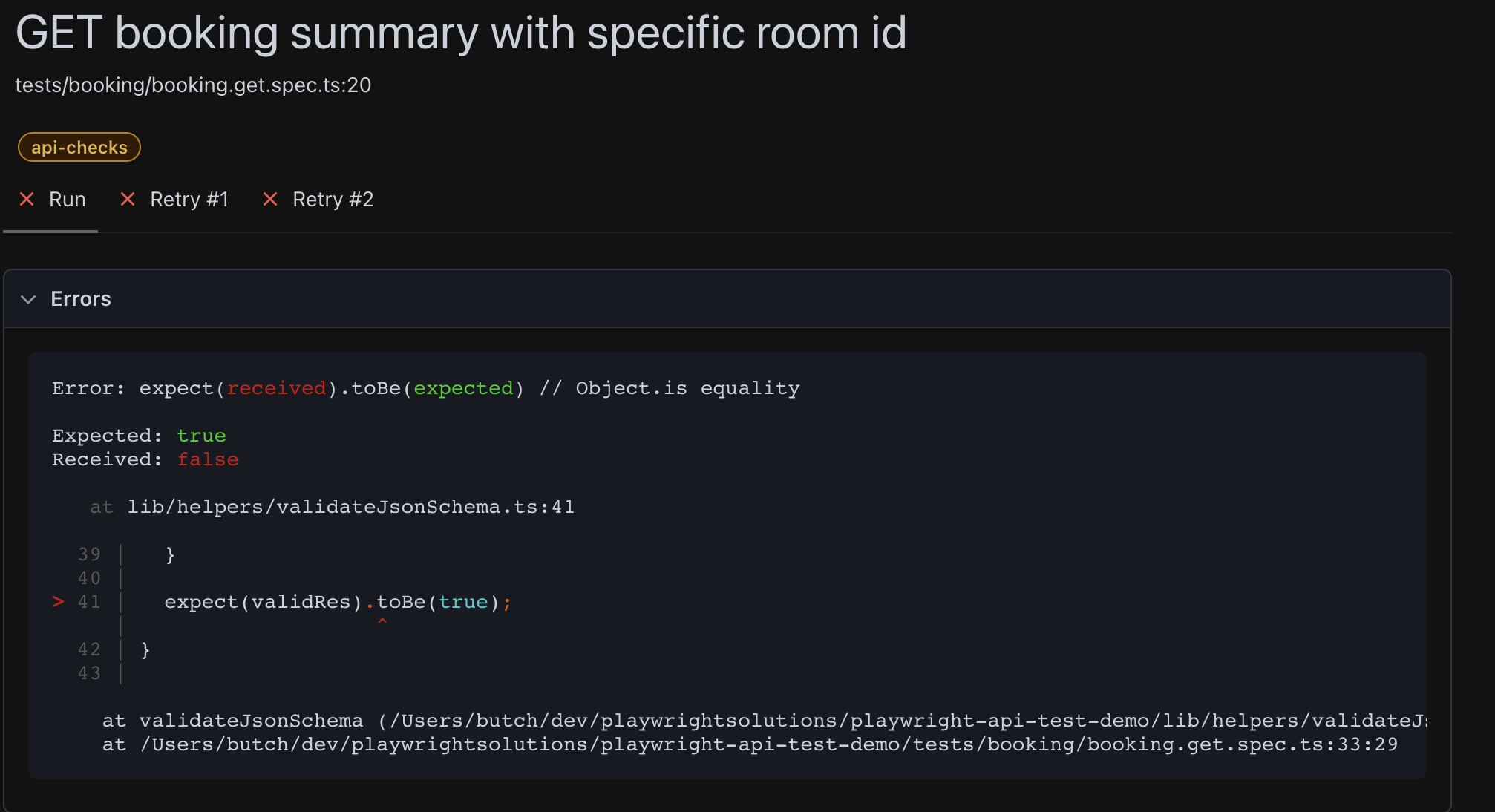
Task: Select the test title heading text
Action: click(462, 32)
